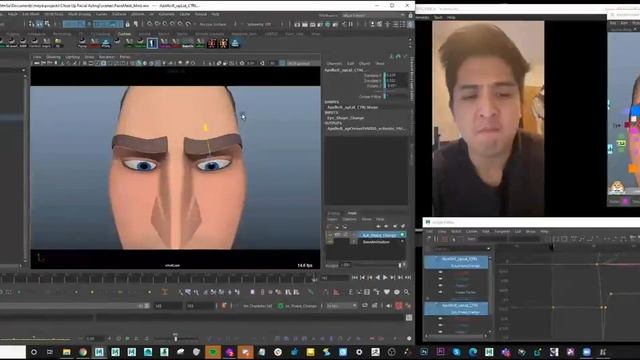
Task: Open the Shading menu in viewport panel
Action: [53, 57]
